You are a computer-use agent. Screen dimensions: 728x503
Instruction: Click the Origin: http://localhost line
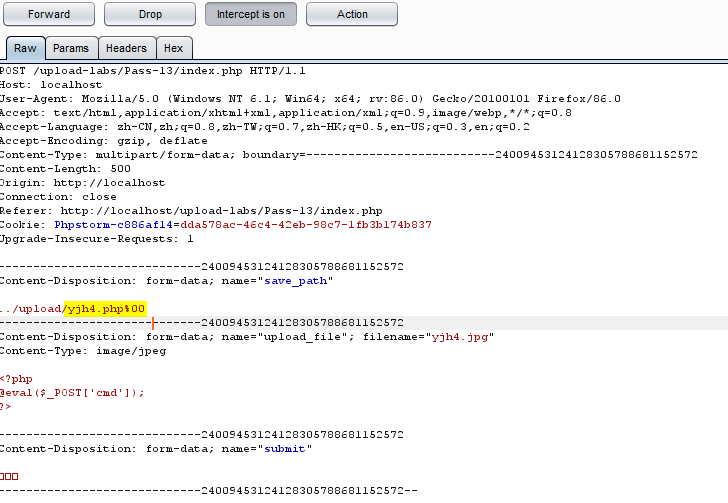click(x=83, y=183)
